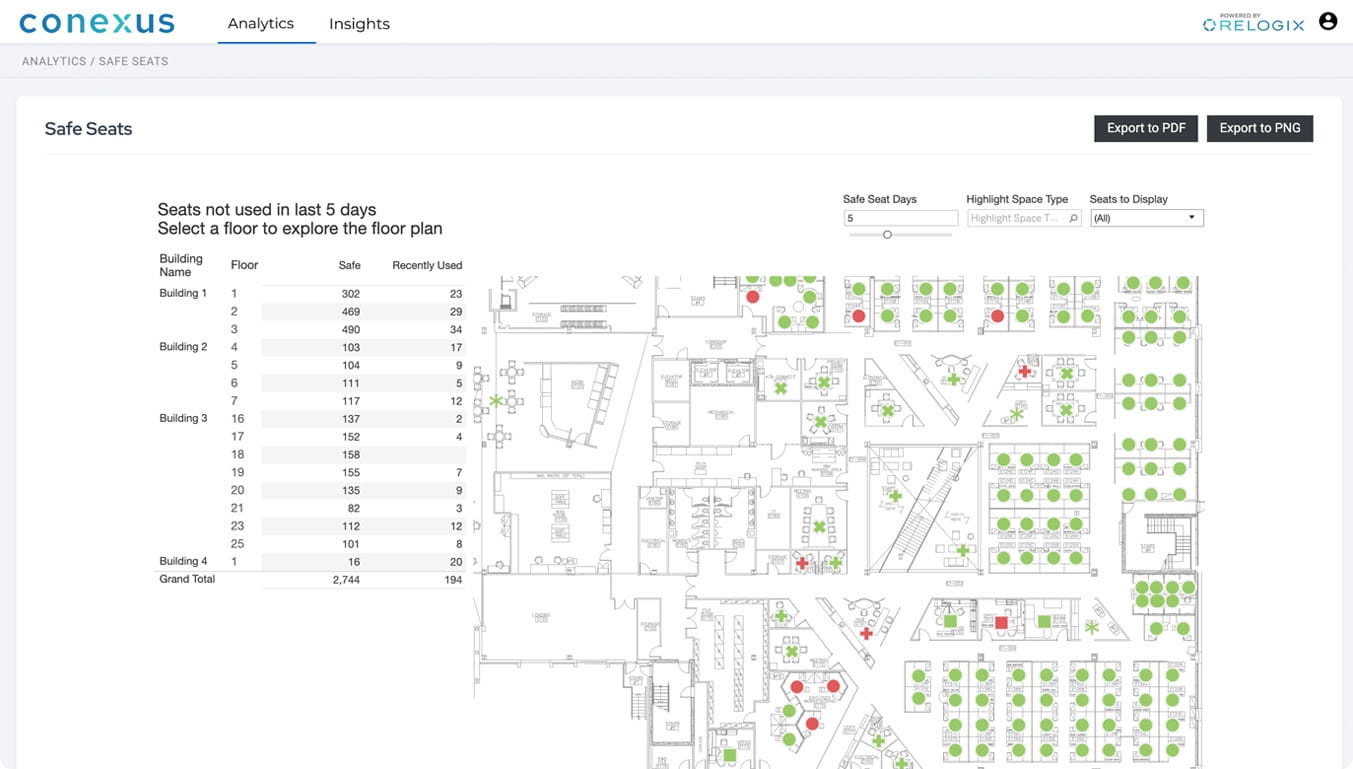Viewport: 1353px width, 769px height.
Task: Click the Conexus logo
Action: (x=97, y=23)
